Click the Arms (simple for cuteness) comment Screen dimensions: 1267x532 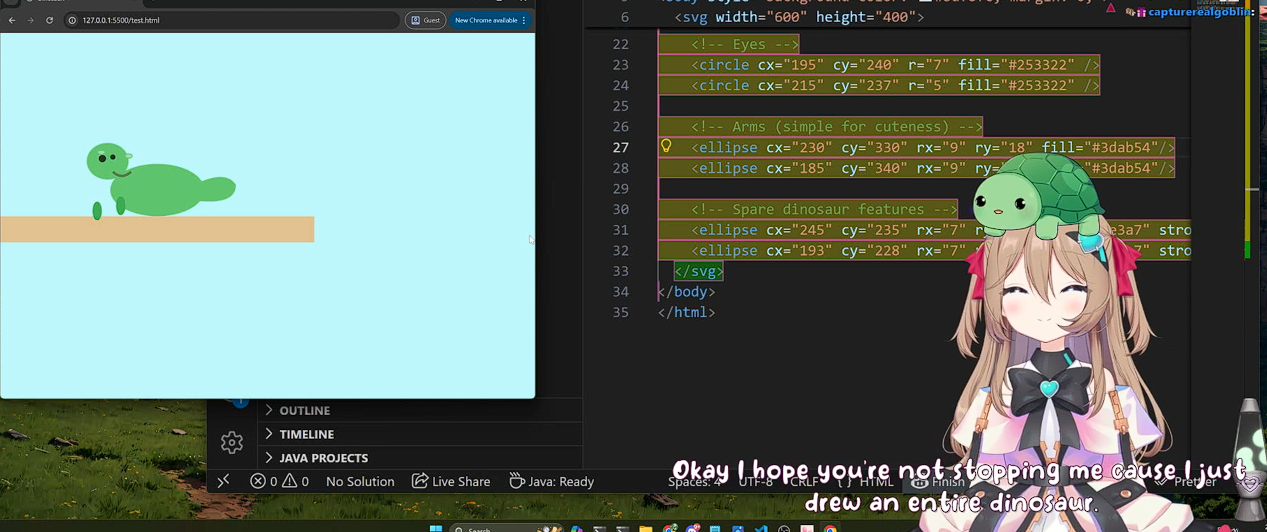pos(837,127)
